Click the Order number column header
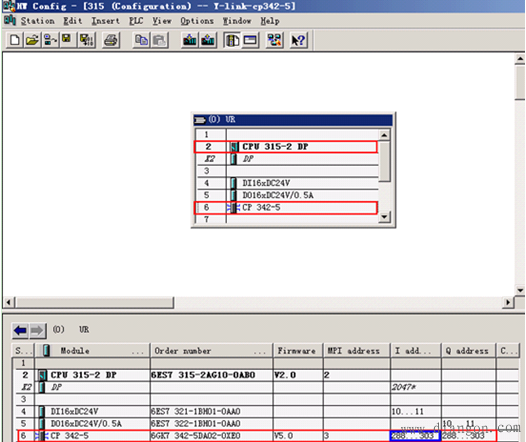 211,351
